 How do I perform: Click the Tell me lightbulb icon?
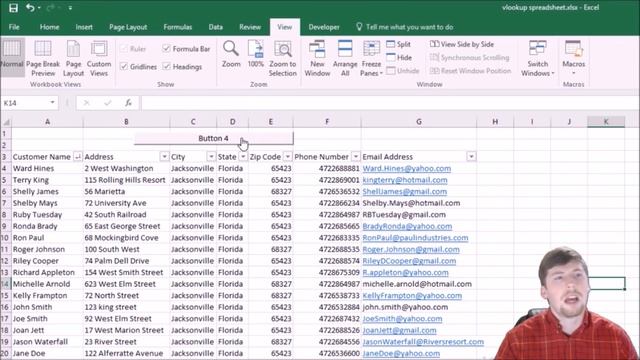tap(359, 27)
